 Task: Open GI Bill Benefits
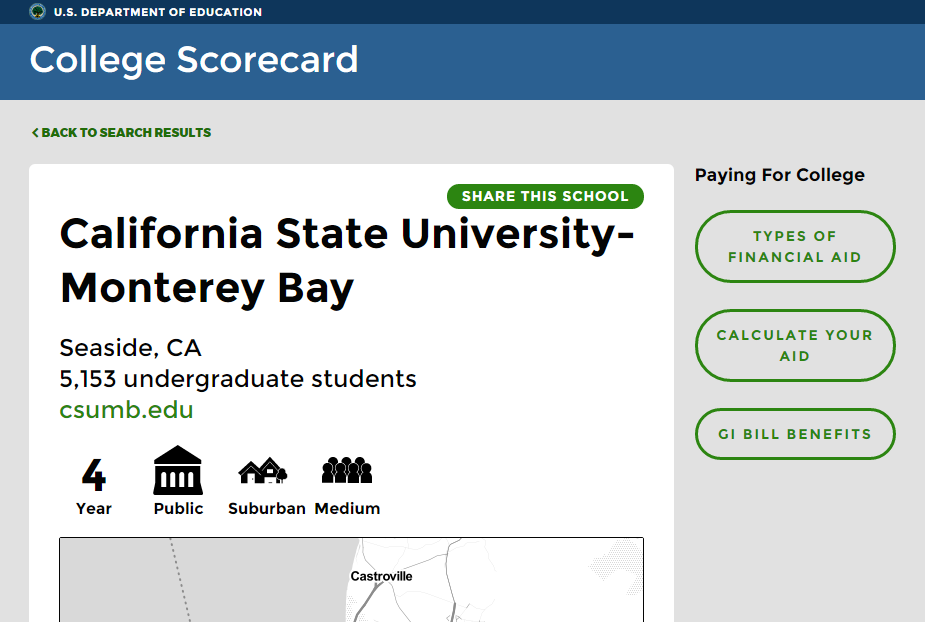(795, 434)
